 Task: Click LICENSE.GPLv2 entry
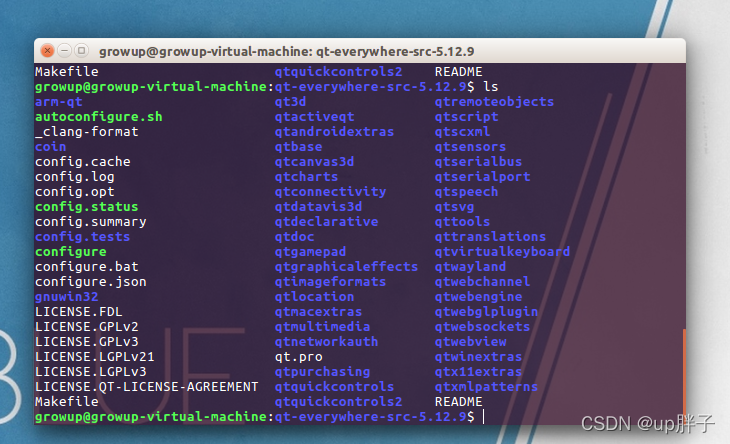pos(87,326)
